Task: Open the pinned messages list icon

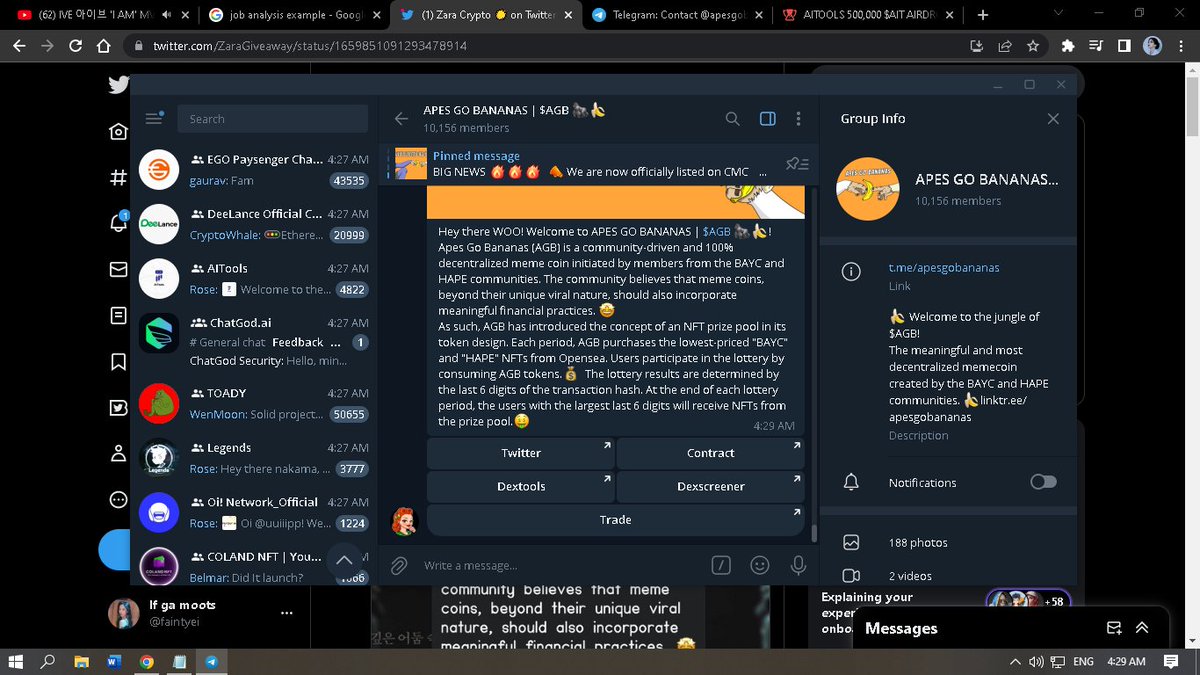Action: pos(797,164)
